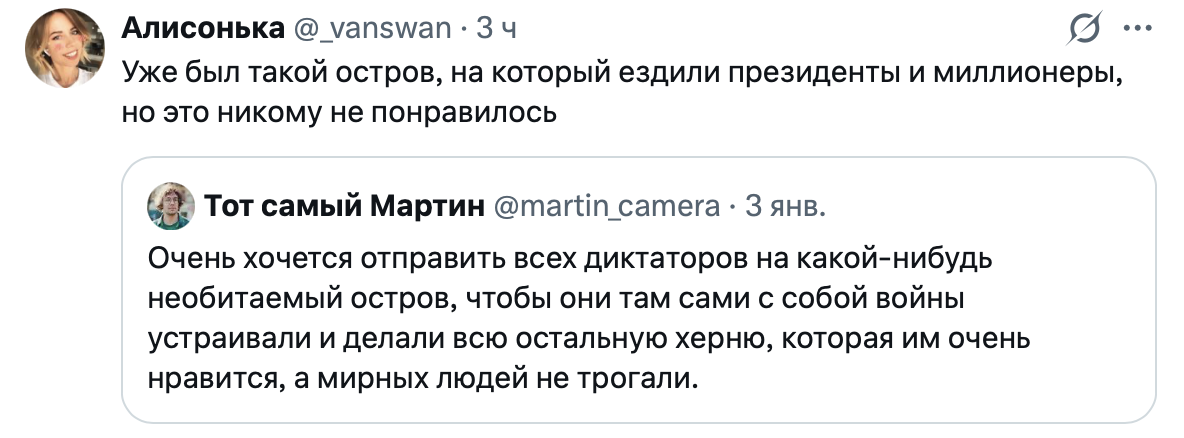Click Алисонька's profile avatar
Viewport: 1184px width, 438px height.
(63, 48)
